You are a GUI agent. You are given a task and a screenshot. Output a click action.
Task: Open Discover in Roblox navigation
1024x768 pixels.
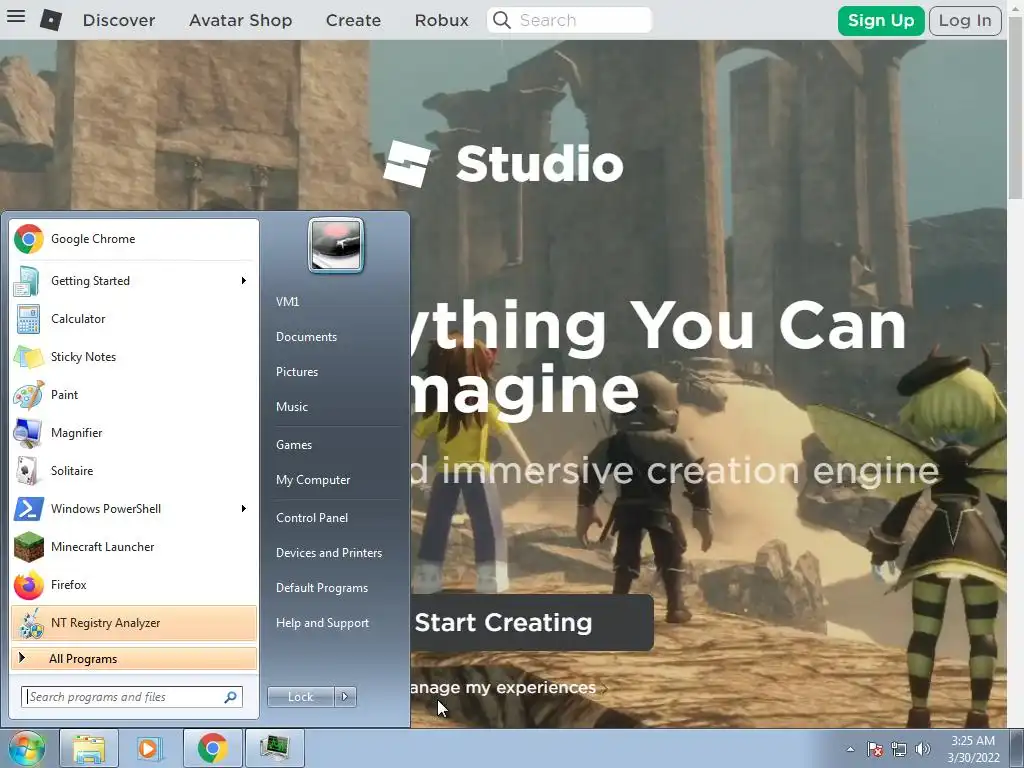pos(119,20)
